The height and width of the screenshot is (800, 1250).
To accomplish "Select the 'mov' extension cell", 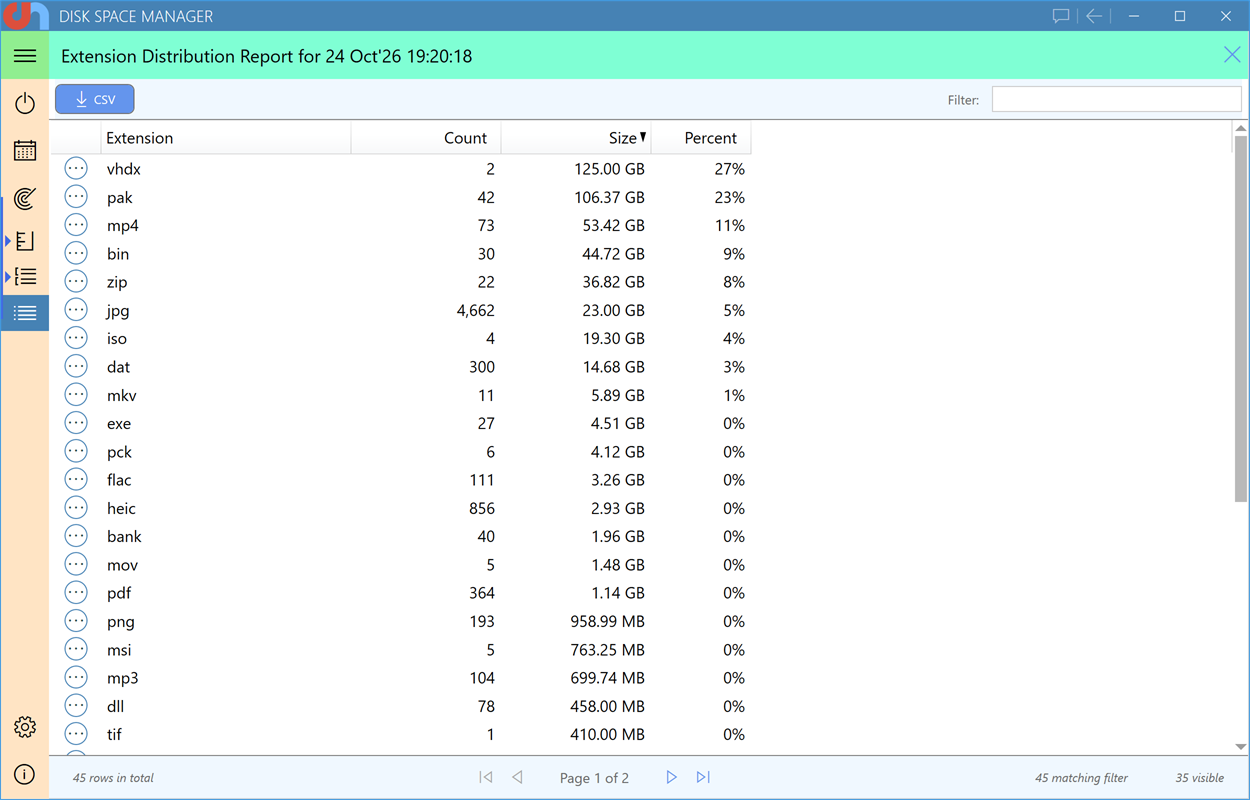I will tap(122, 565).
